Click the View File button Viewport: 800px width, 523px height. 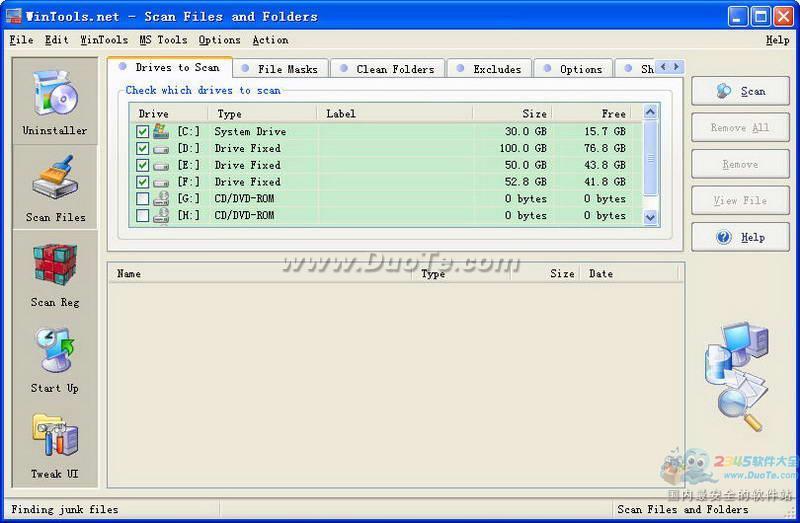tap(740, 201)
